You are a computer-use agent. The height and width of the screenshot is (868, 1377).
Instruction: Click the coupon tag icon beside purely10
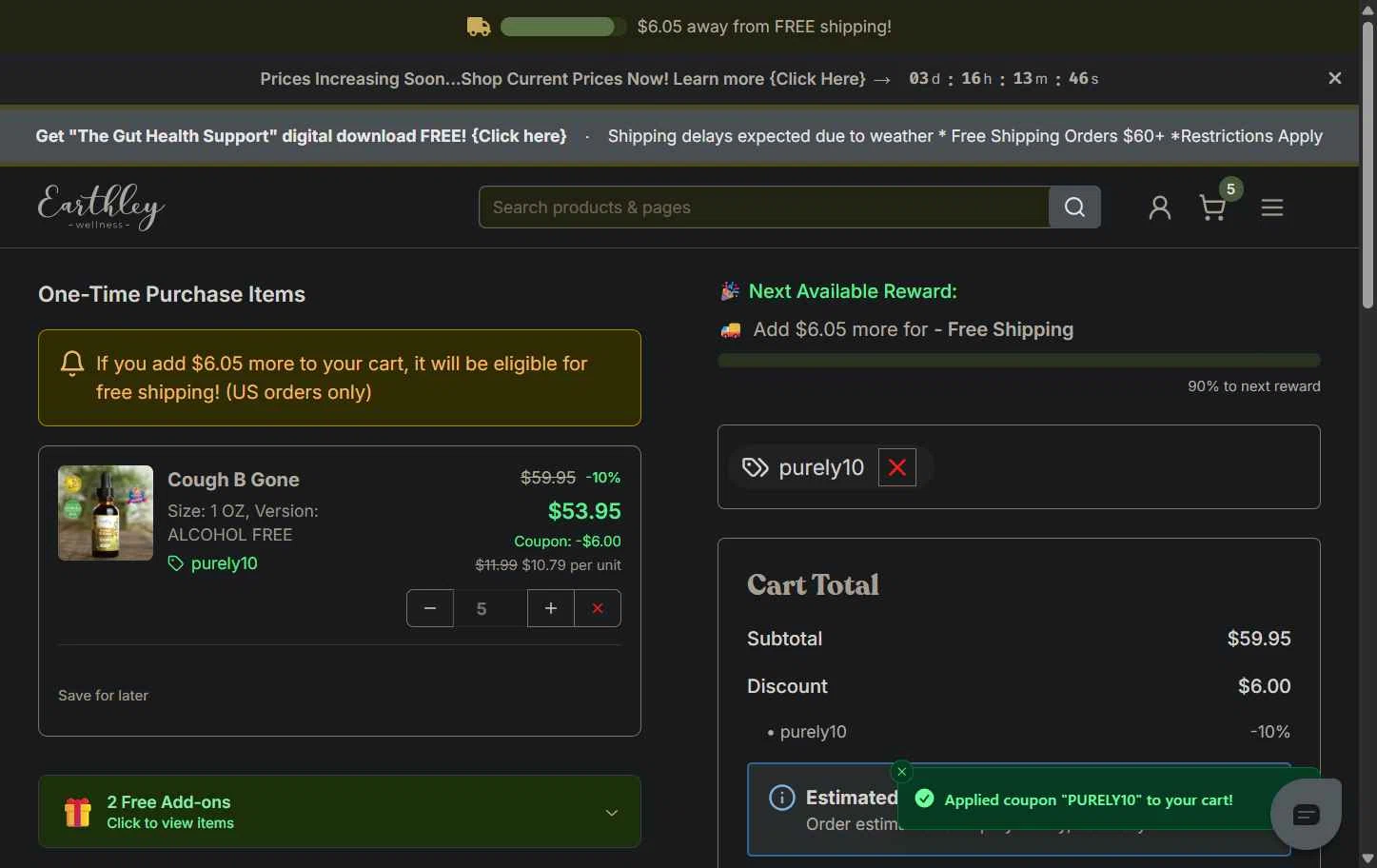(756, 467)
